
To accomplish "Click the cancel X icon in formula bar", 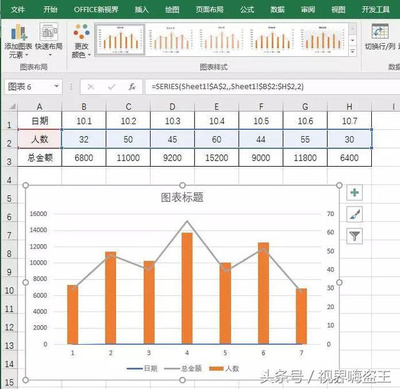I will [x=91, y=87].
